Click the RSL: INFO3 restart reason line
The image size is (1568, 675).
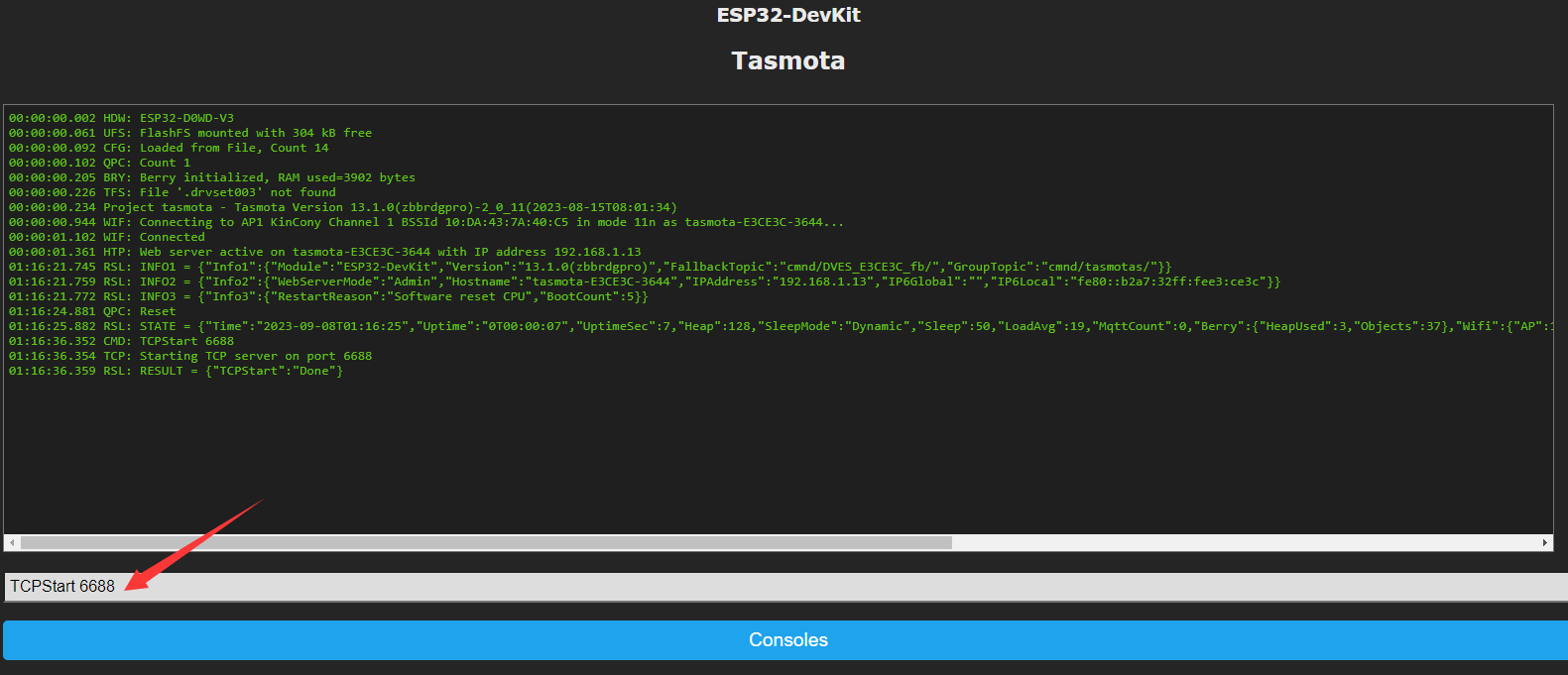328,296
